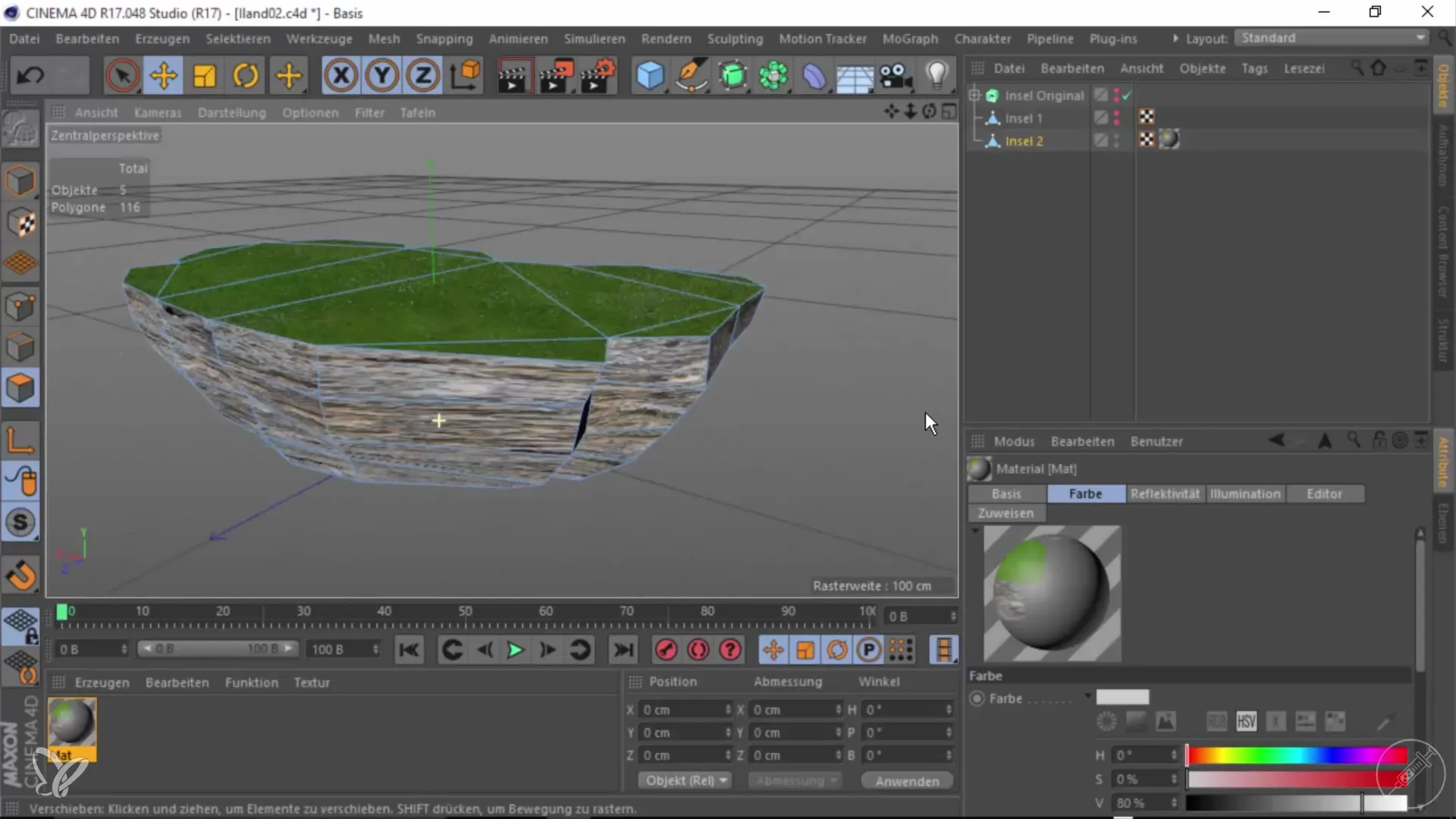Click the Farbe color swatch
Image resolution: width=1456 pixels, height=819 pixels.
(x=1122, y=697)
